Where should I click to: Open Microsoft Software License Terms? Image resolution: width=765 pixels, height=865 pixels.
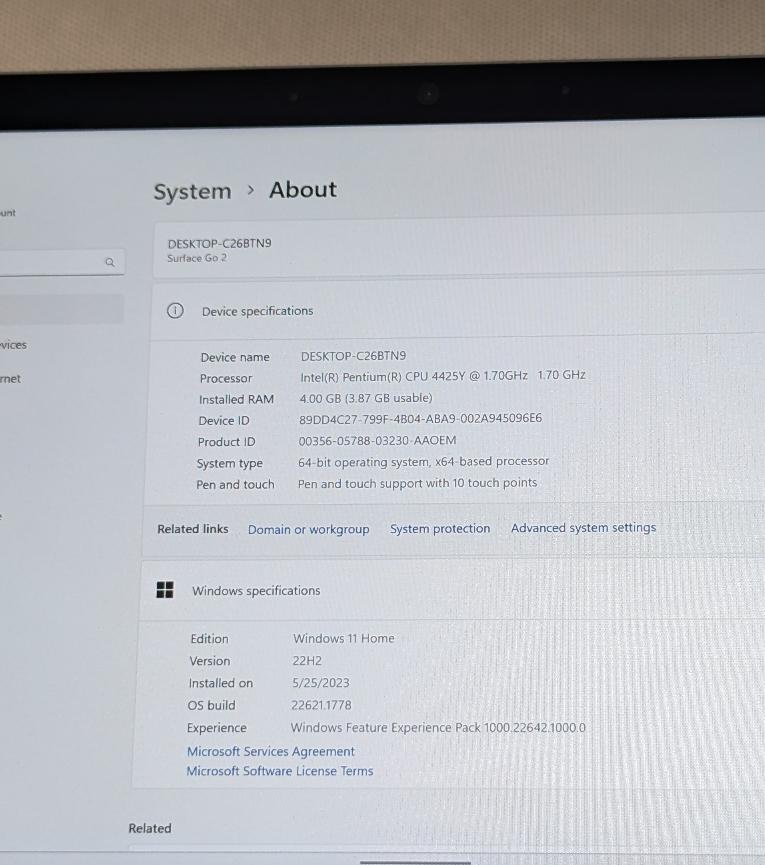[x=279, y=771]
